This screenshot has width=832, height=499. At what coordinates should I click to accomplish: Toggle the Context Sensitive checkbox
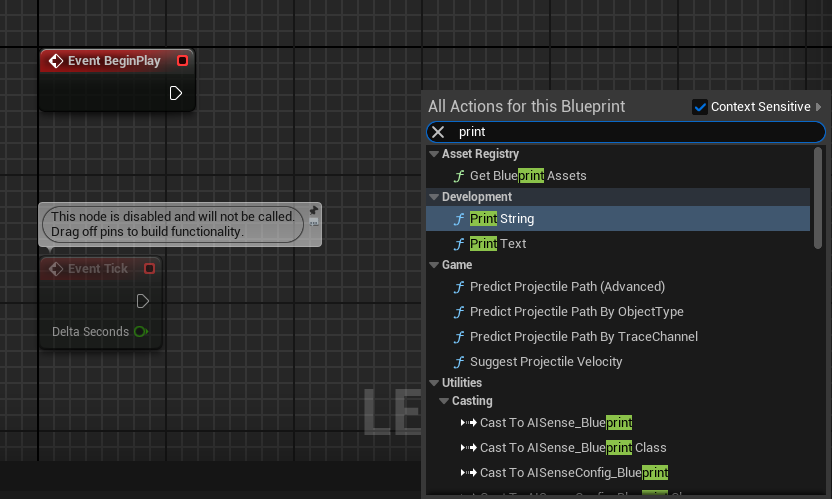[700, 107]
